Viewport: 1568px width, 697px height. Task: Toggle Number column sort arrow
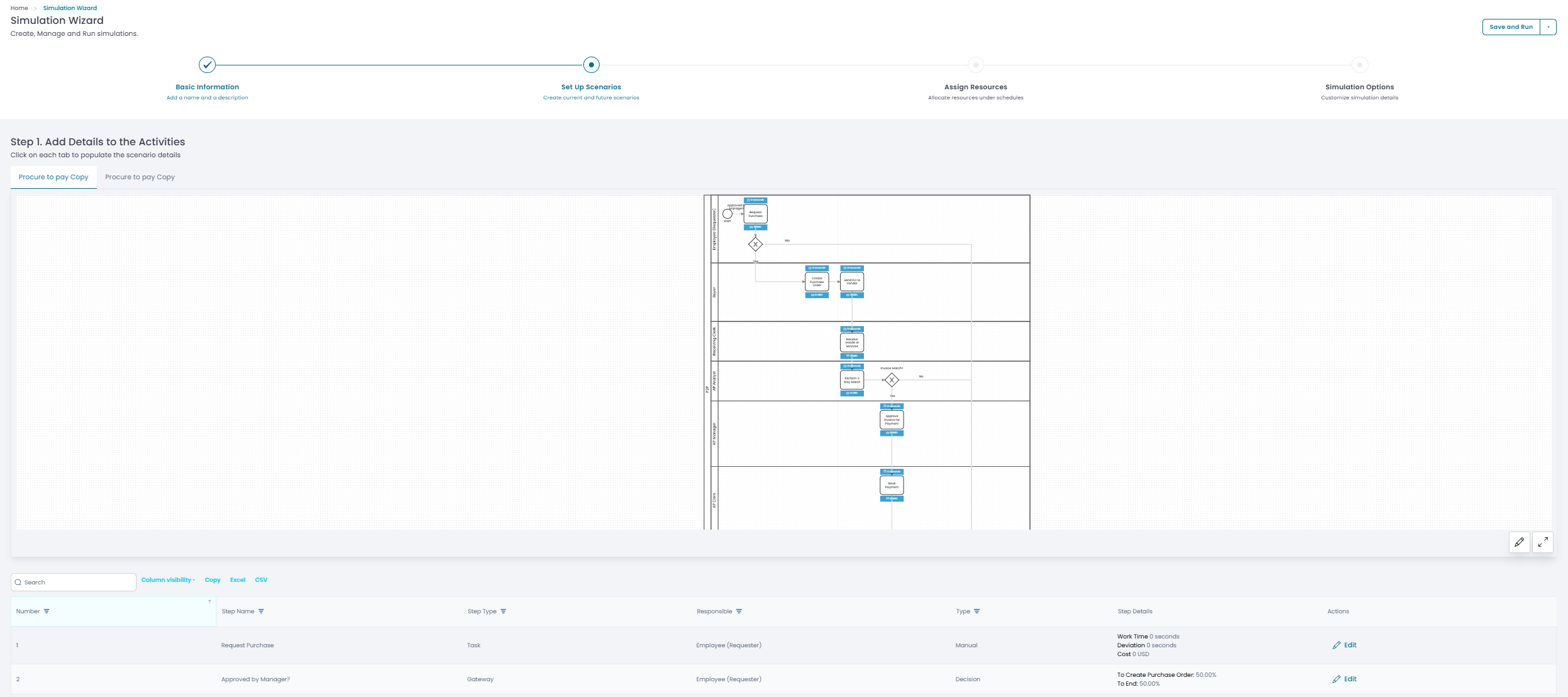click(210, 603)
